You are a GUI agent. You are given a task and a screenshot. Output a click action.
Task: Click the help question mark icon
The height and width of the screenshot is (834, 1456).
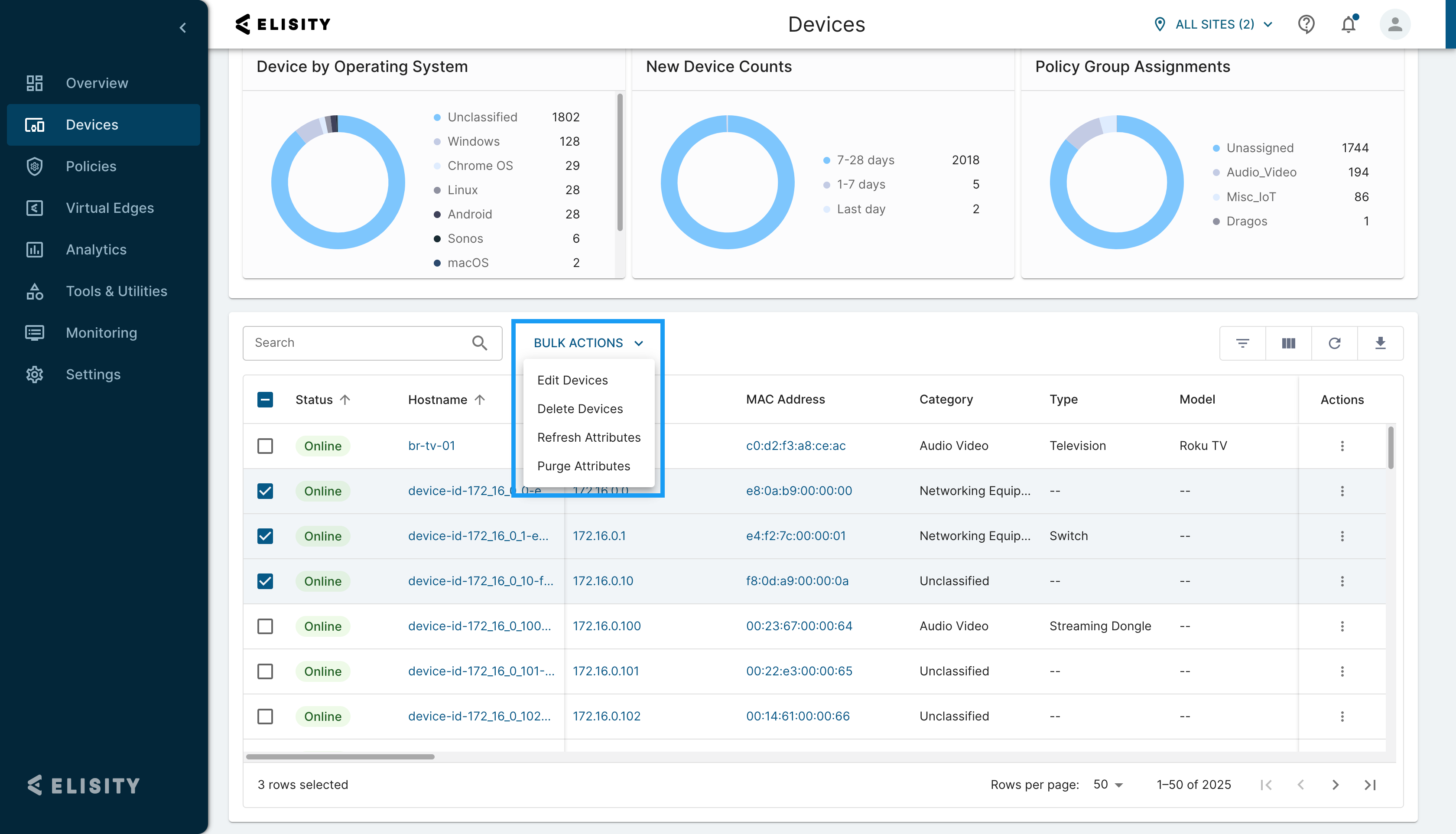click(1306, 25)
